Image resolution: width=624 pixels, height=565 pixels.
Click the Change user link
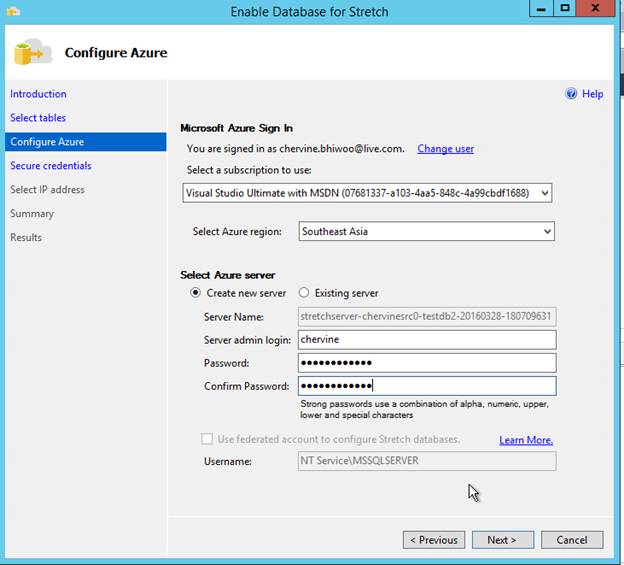pos(445,148)
